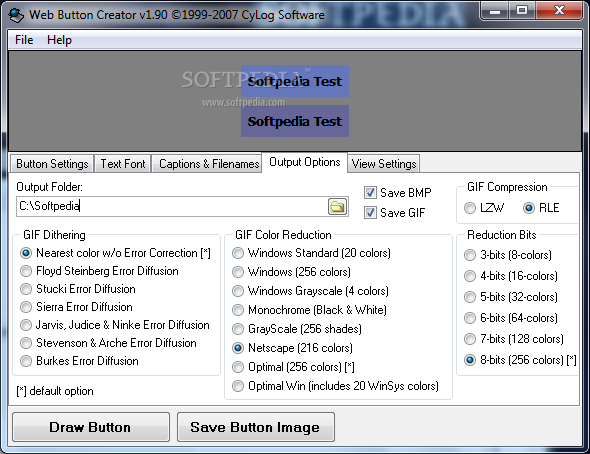Set reduction to 4-bits (16-colors)

tap(511, 276)
